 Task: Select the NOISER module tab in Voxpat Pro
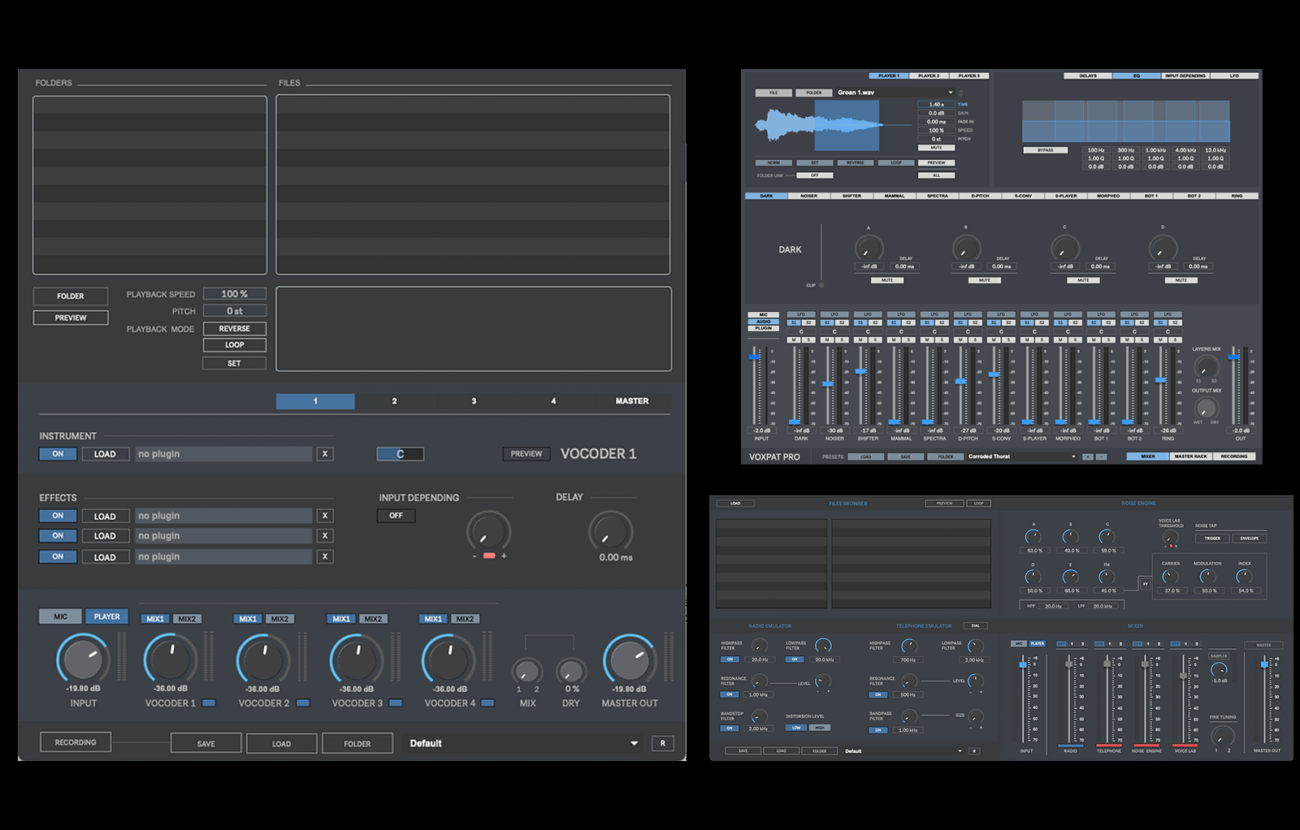[x=808, y=195]
